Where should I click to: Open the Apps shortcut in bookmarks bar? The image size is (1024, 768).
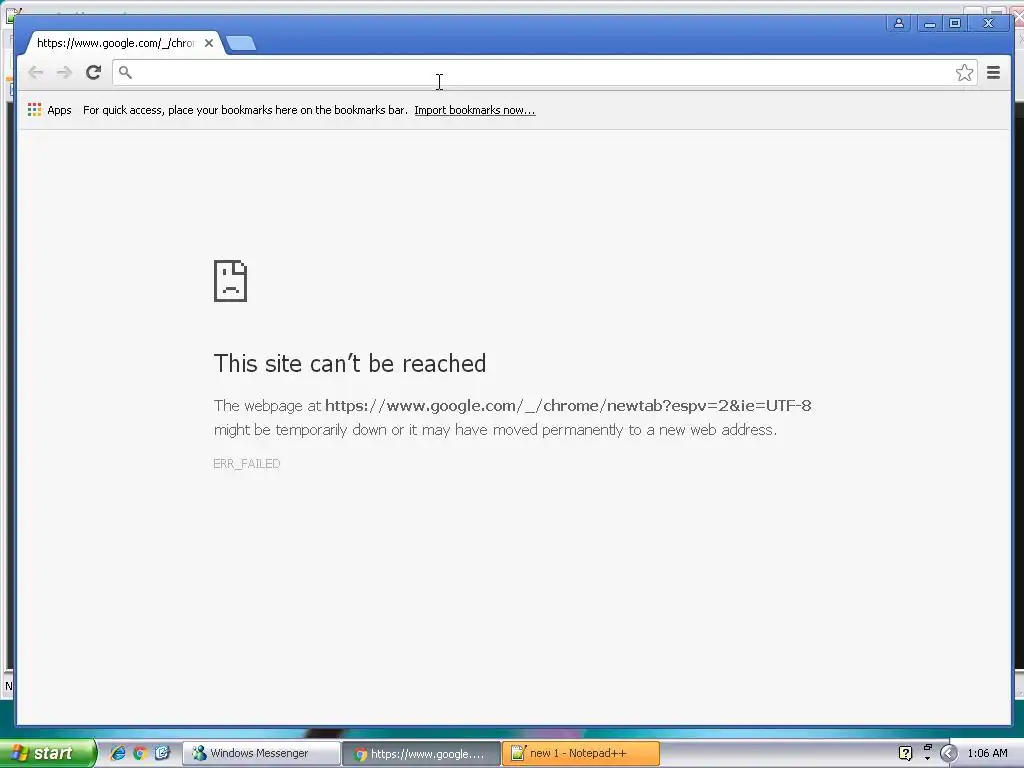pos(50,110)
